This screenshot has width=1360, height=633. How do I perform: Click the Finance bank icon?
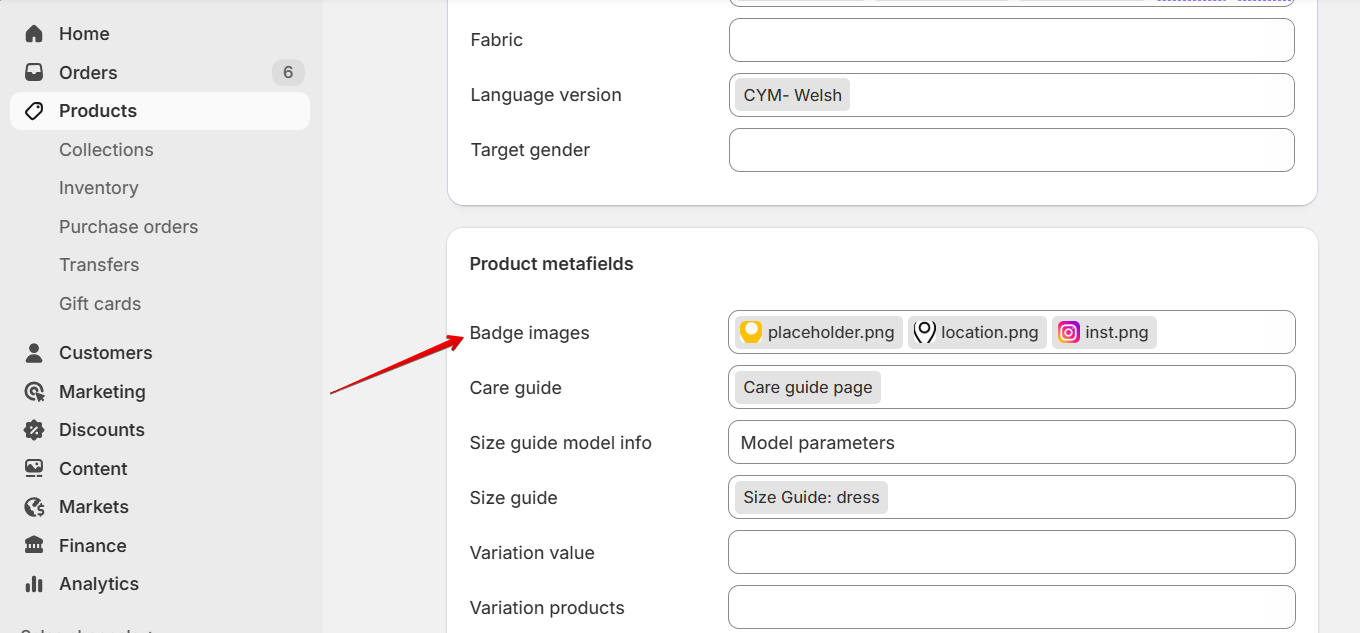point(34,546)
